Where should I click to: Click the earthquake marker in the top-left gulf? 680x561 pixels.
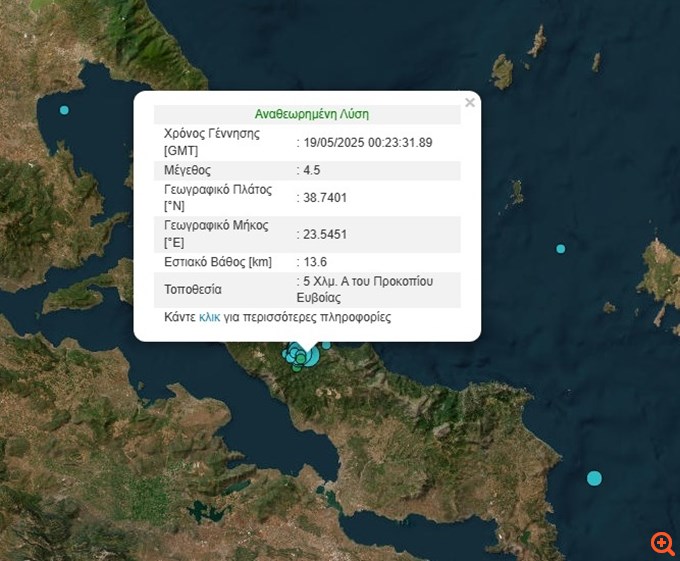point(65,110)
